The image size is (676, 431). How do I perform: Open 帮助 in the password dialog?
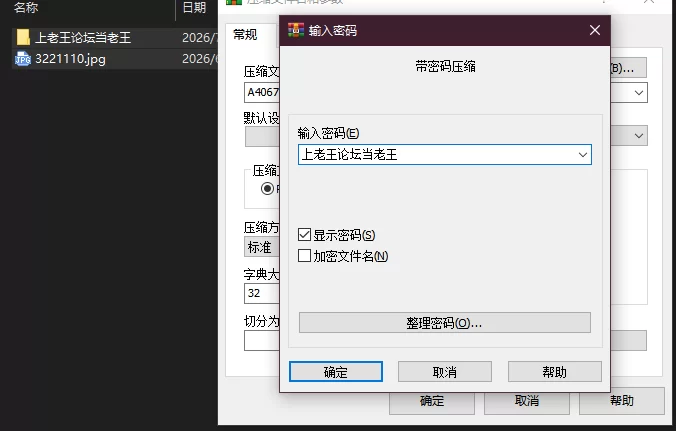pos(554,372)
